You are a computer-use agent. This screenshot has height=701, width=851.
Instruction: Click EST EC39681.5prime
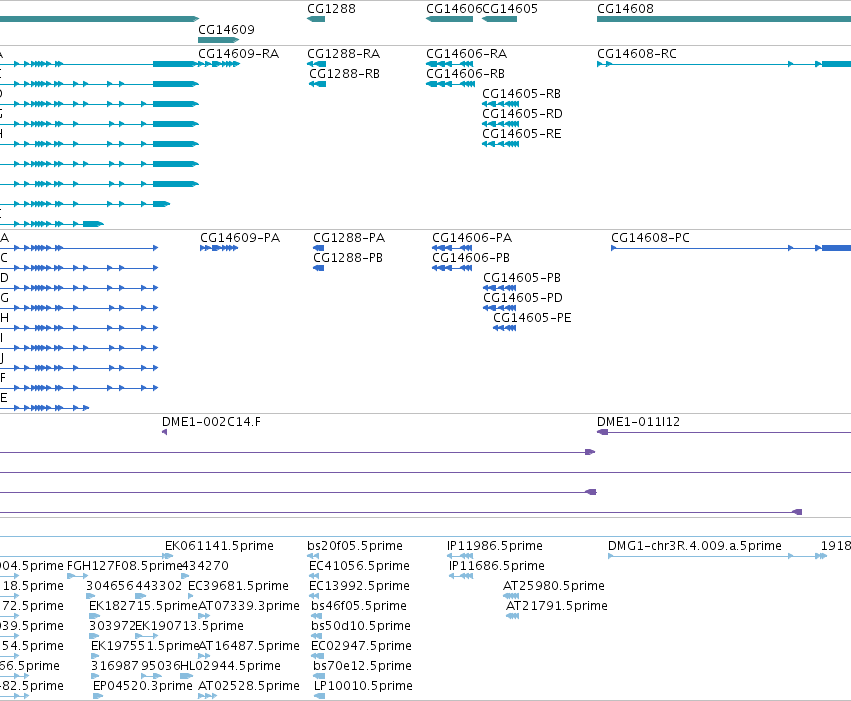coord(238,586)
